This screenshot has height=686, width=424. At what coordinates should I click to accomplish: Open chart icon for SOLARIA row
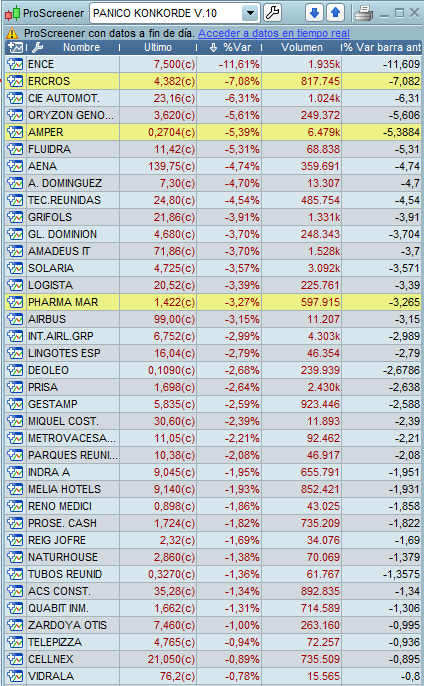click(x=15, y=268)
